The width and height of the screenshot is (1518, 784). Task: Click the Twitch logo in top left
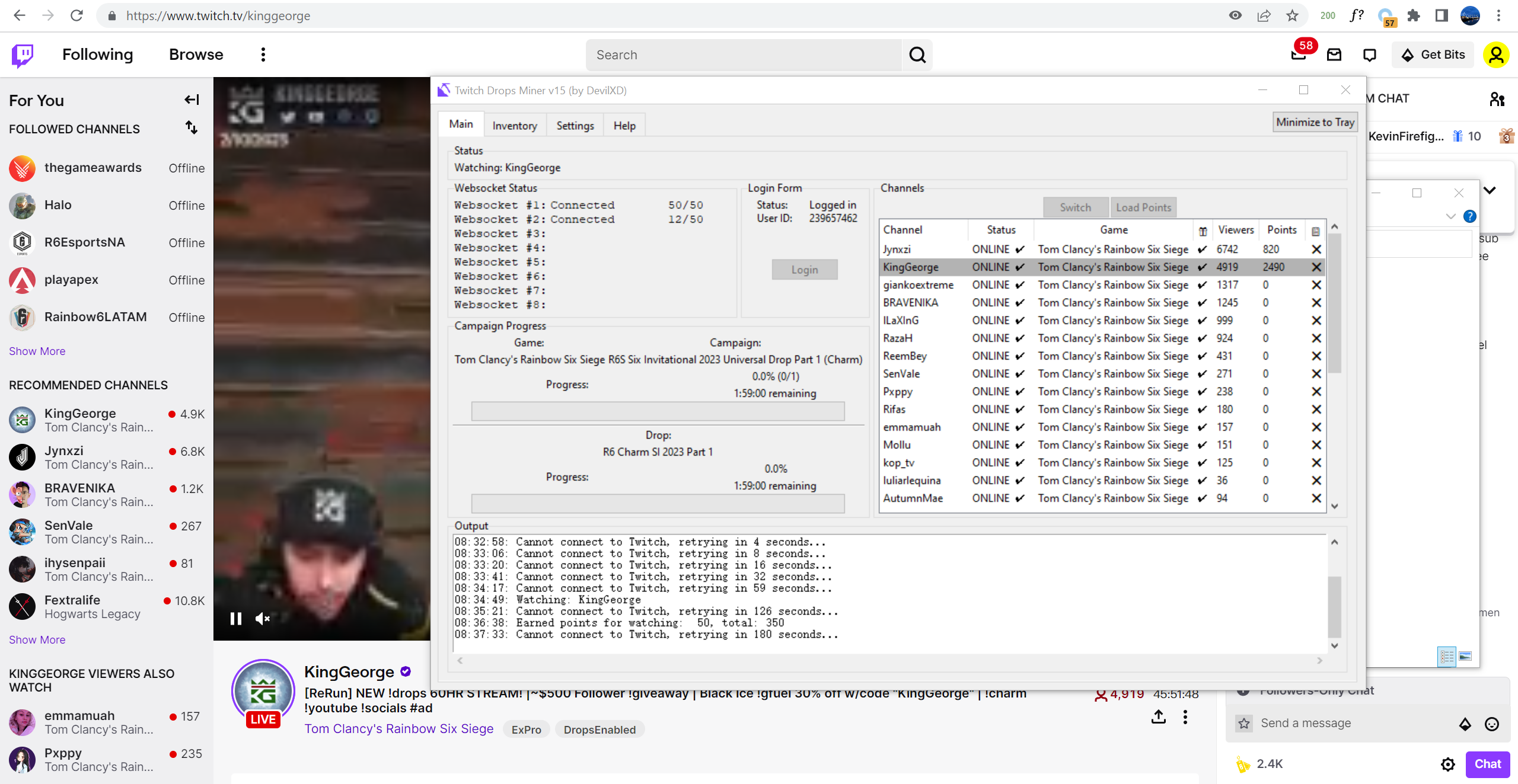21,55
